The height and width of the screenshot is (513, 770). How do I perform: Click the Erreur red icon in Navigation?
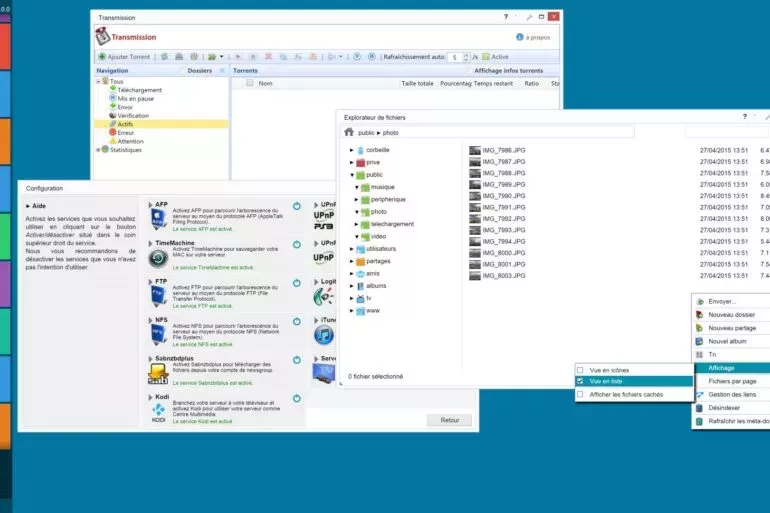112,133
